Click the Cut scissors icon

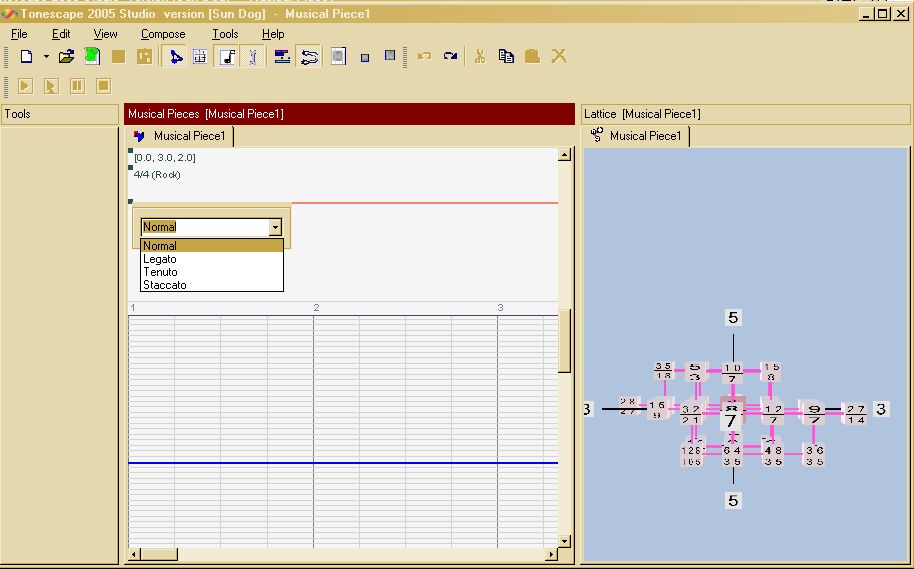click(x=480, y=57)
